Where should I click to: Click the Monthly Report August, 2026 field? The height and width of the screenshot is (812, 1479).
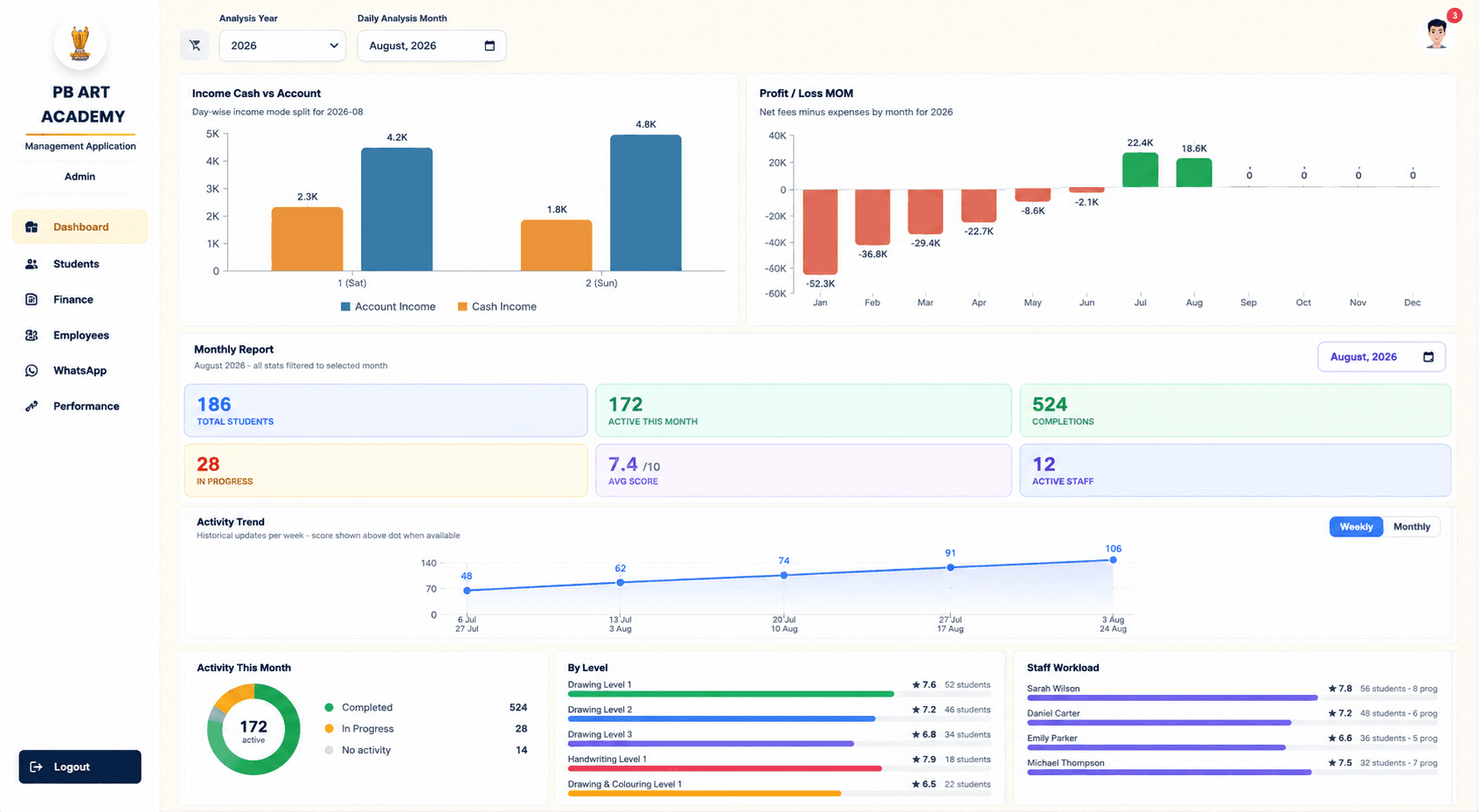pyautogui.click(x=1381, y=357)
